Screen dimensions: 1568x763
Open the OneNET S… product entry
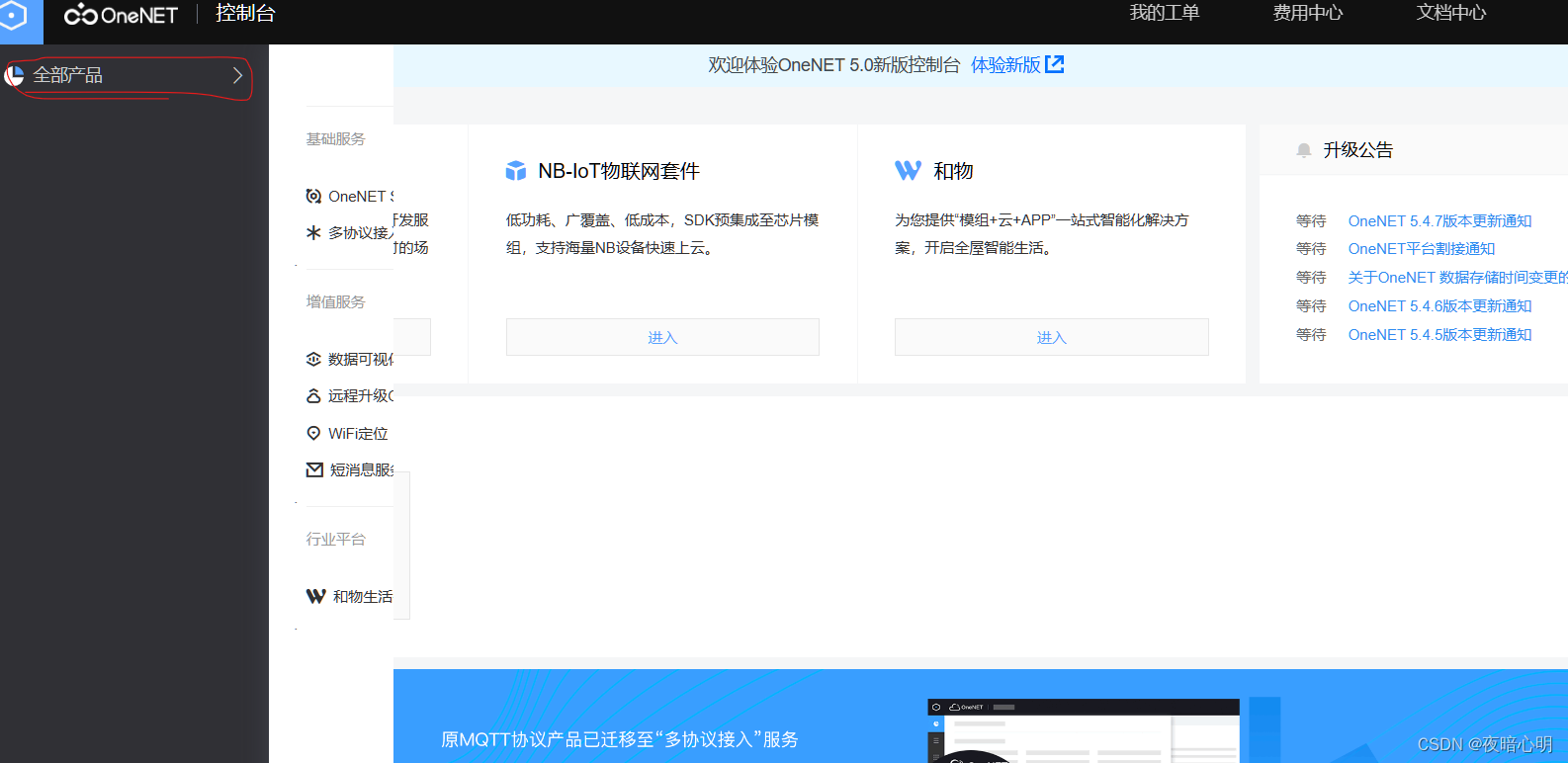(361, 197)
